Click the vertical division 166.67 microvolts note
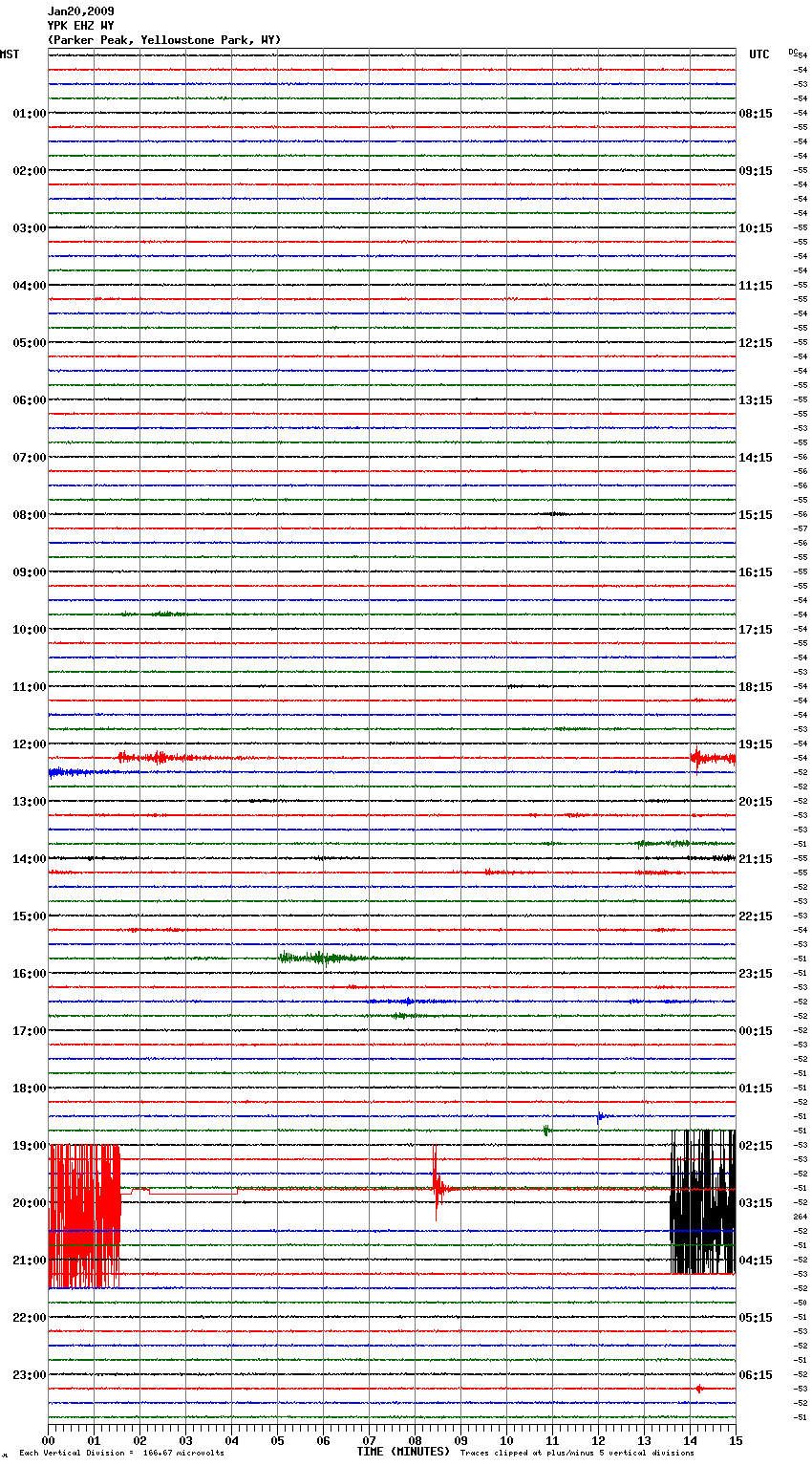812x1466 pixels. coord(121,1454)
